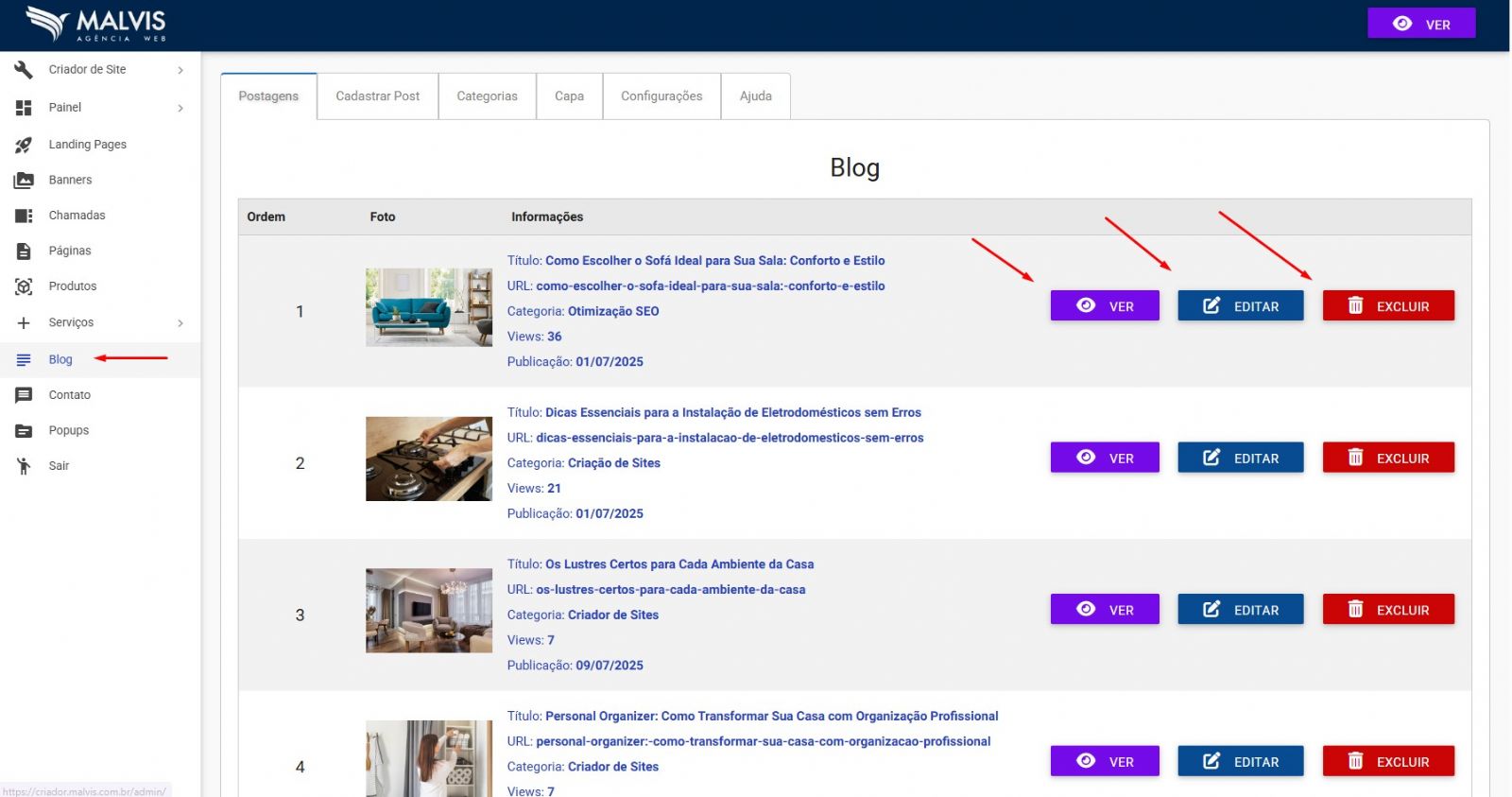Open the Configurações tab
This screenshot has height=797, width=1512.
pyautogui.click(x=661, y=96)
